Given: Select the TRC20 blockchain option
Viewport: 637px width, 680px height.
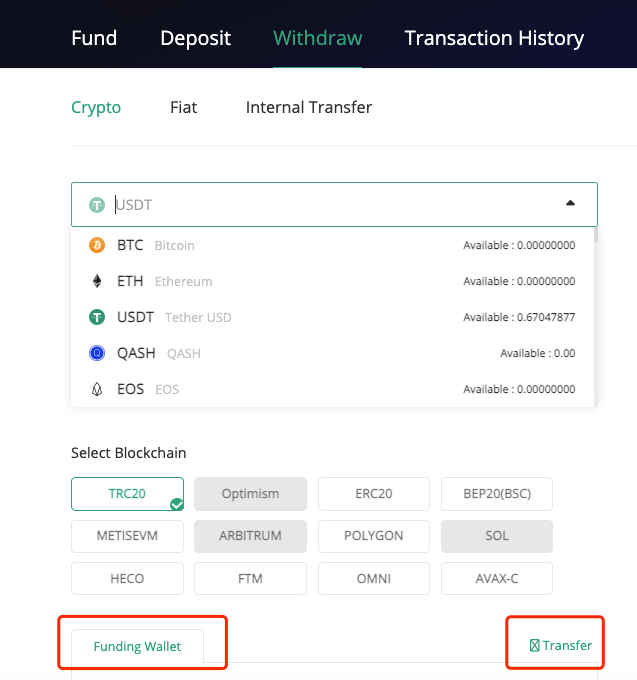Looking at the screenshot, I should click(127, 494).
